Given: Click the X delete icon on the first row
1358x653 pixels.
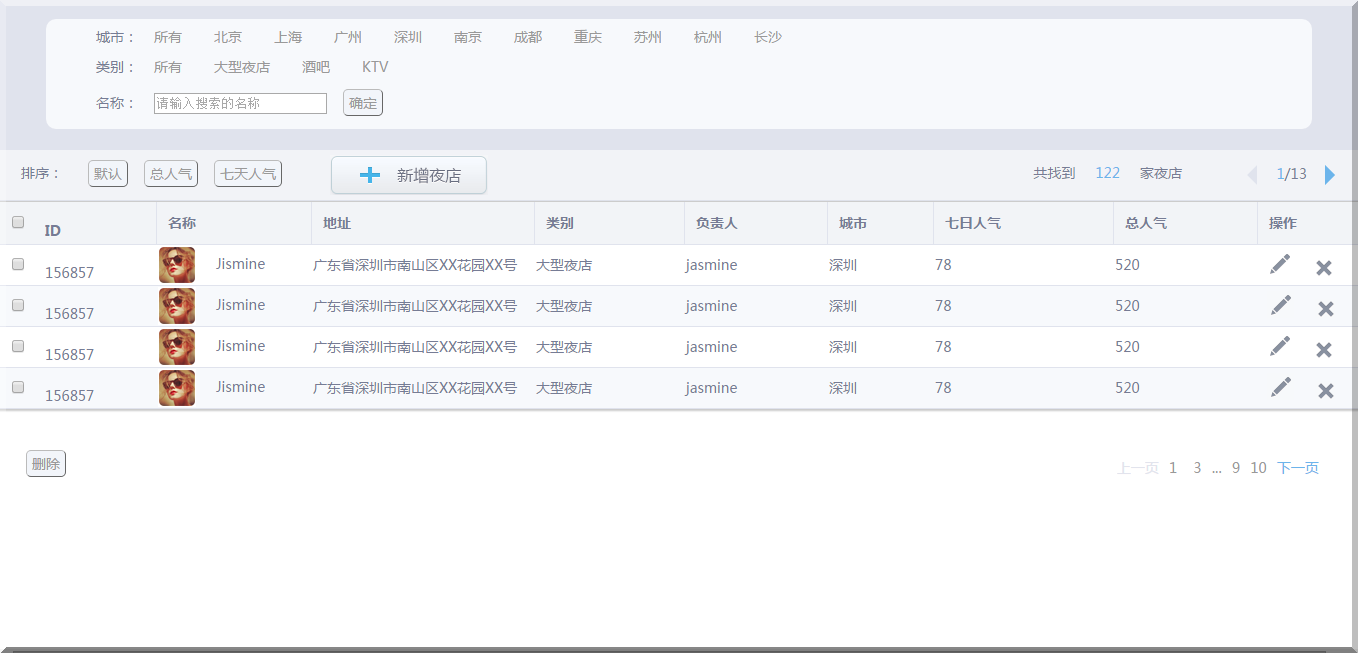Looking at the screenshot, I should pos(1323,266).
